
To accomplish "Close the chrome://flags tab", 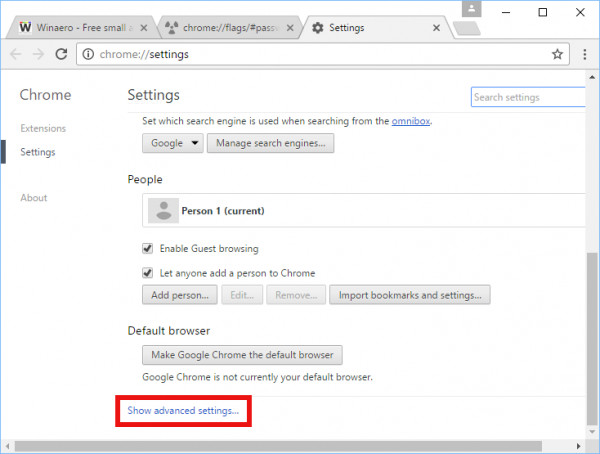I will [290, 28].
